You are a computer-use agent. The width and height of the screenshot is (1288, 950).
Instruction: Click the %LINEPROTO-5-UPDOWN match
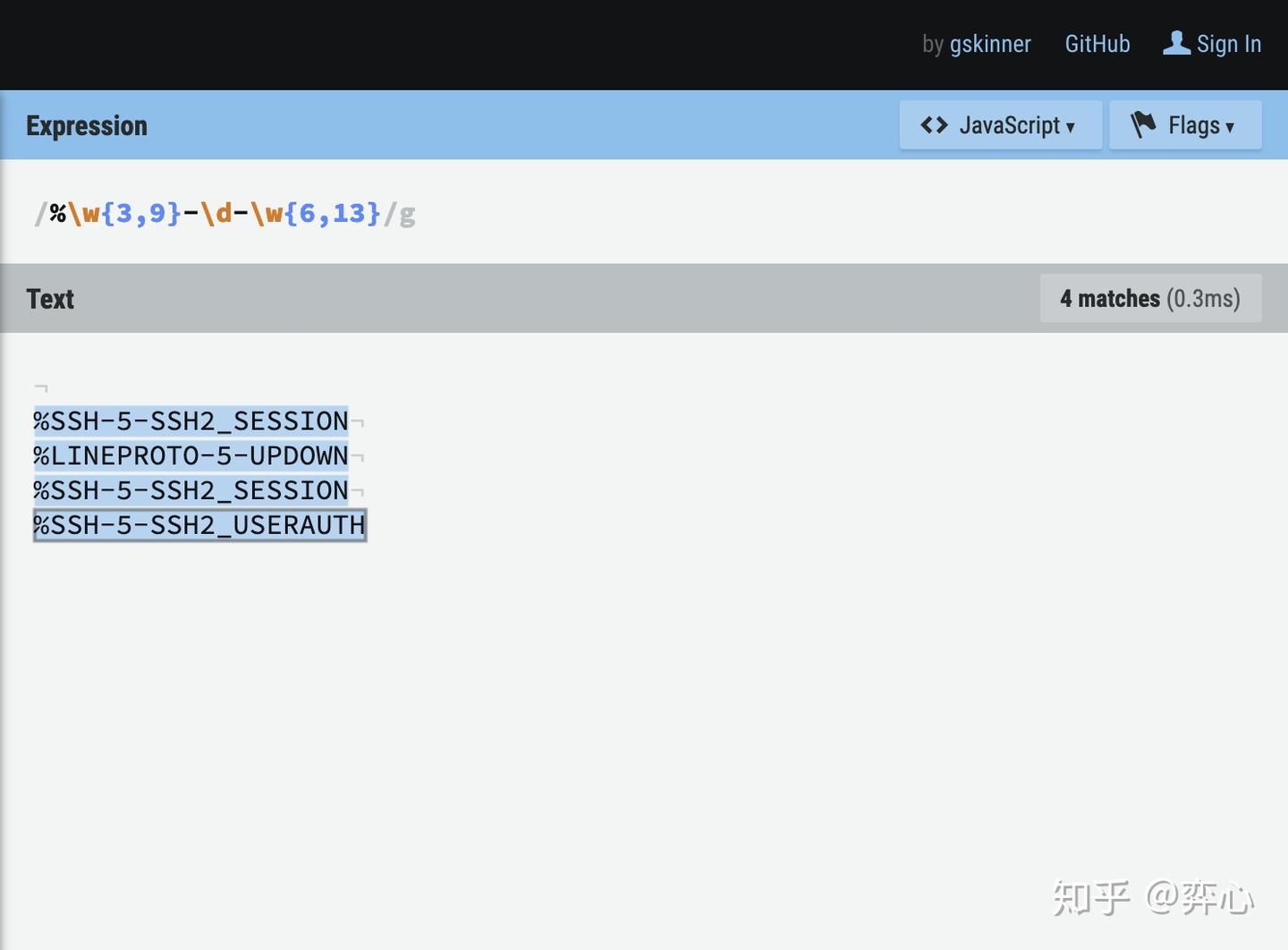point(191,456)
